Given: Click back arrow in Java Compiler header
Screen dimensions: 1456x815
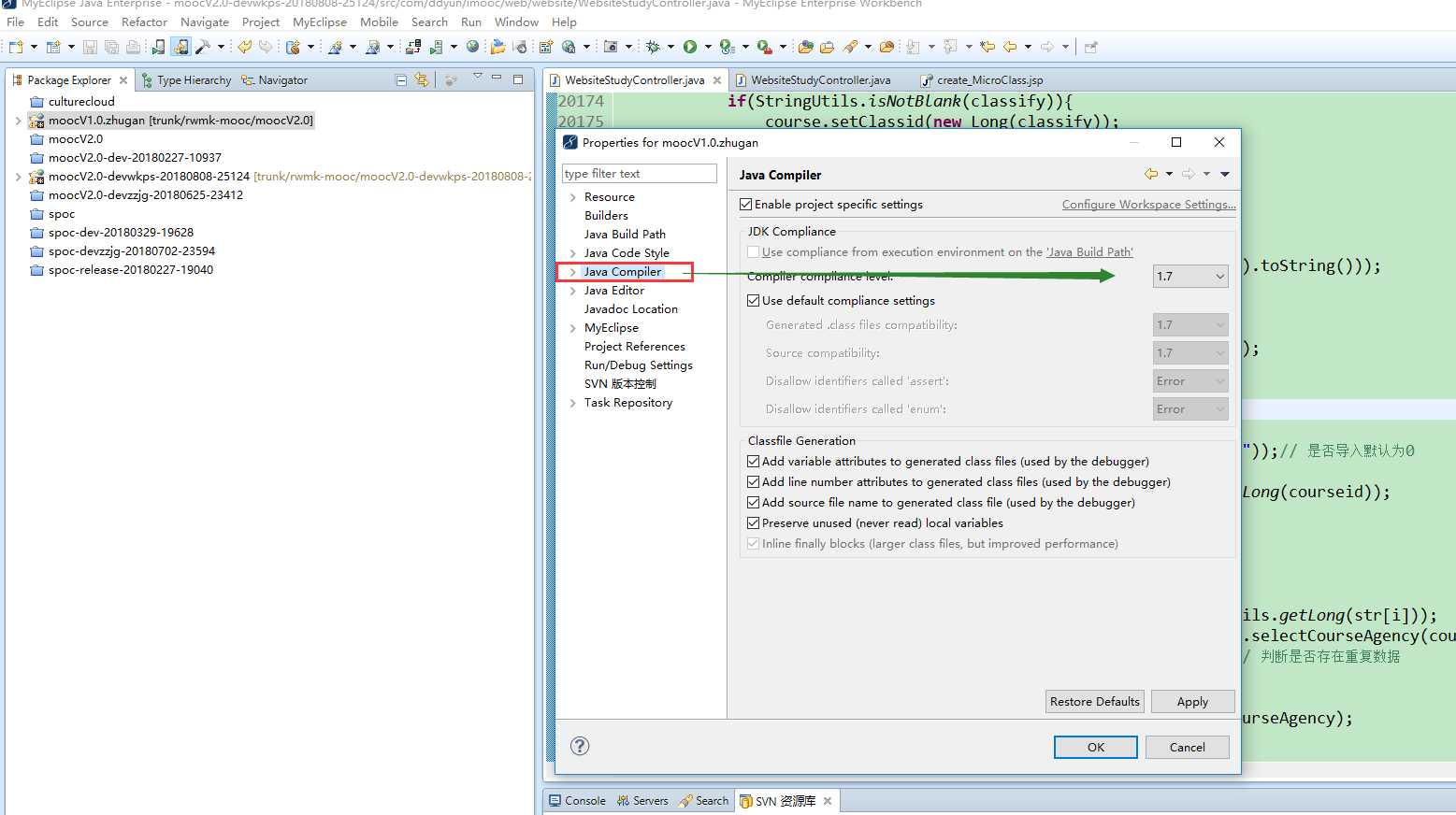Looking at the screenshot, I should [x=1151, y=174].
